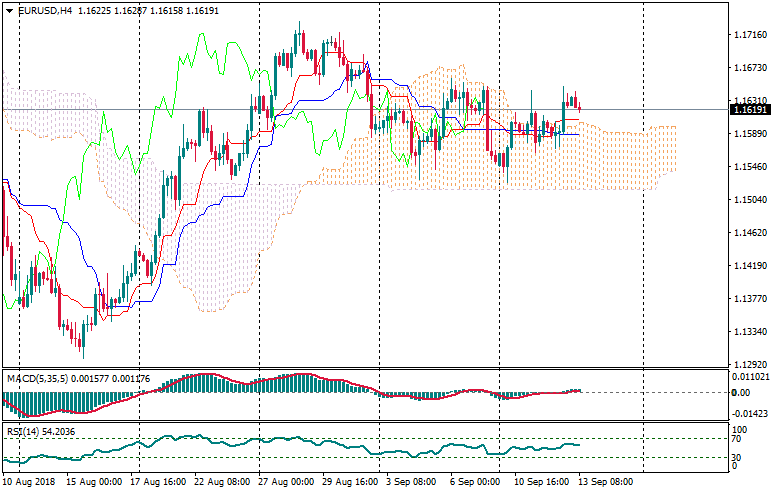The width and height of the screenshot is (771, 493).
Task: Click the 10 Aug 2018 date label
Action: pos(30,482)
